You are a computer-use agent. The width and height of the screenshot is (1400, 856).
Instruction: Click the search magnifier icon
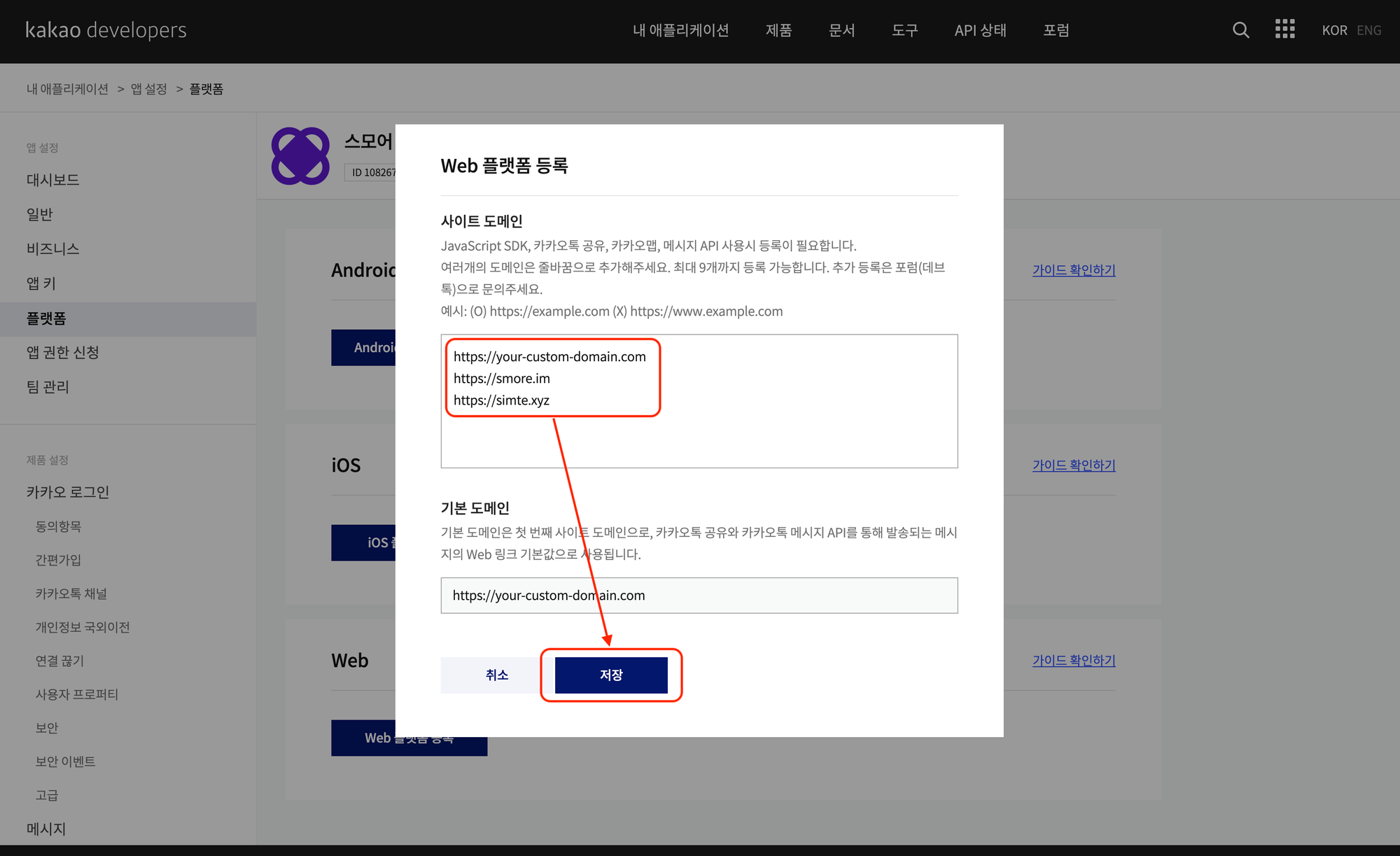point(1240,30)
